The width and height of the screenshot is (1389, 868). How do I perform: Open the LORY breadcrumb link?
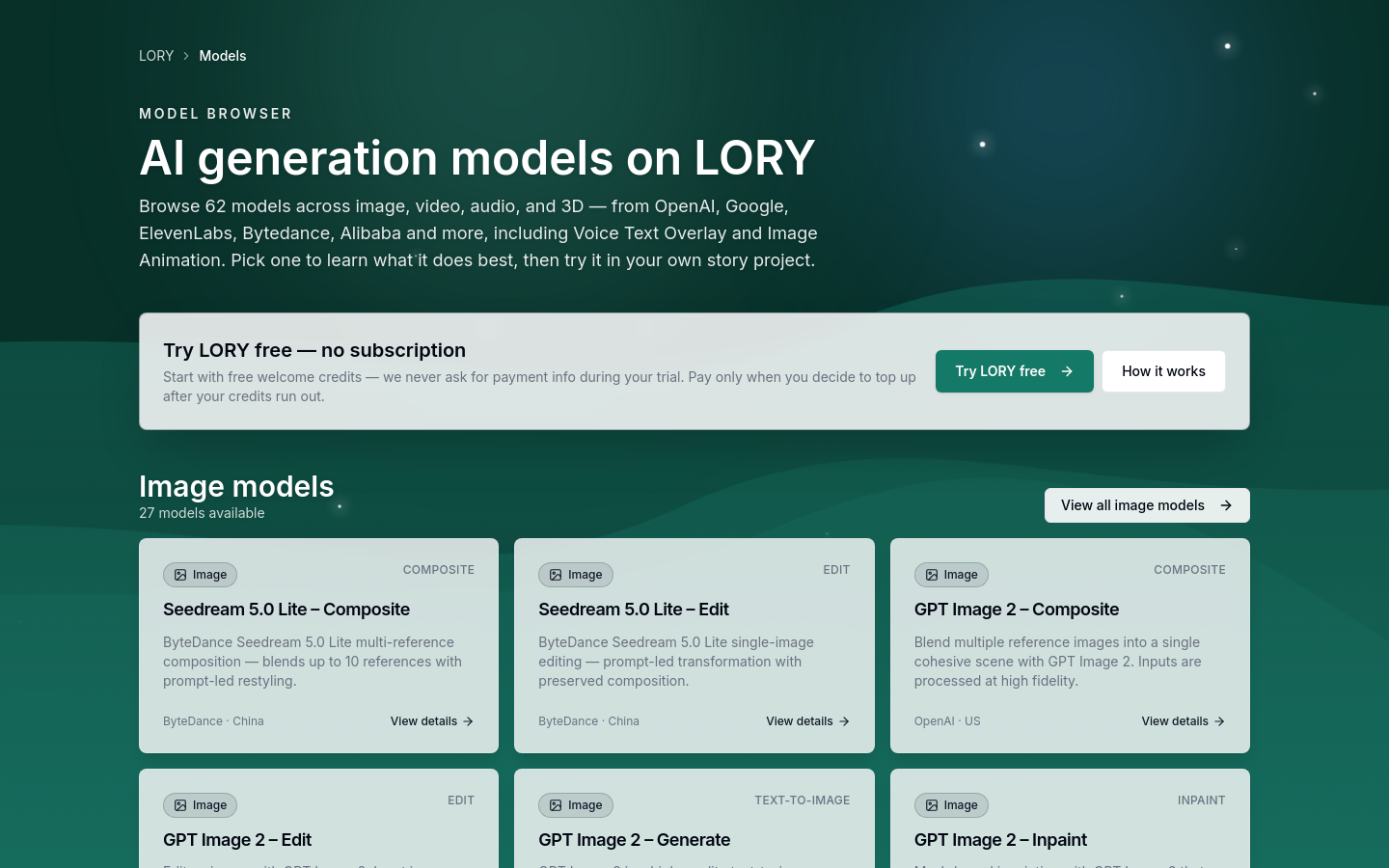coord(156,56)
